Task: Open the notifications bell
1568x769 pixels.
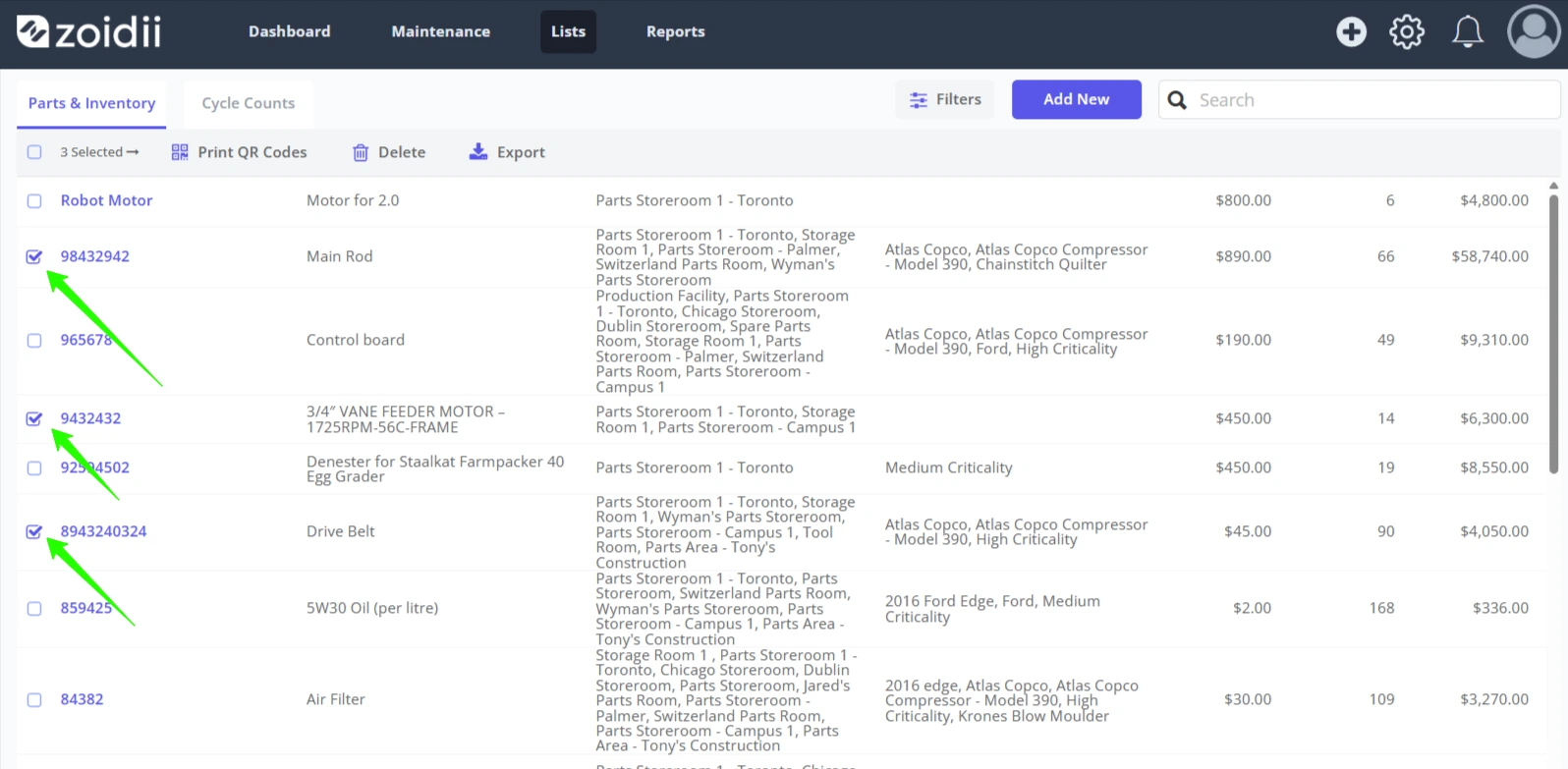Action: click(x=1468, y=31)
